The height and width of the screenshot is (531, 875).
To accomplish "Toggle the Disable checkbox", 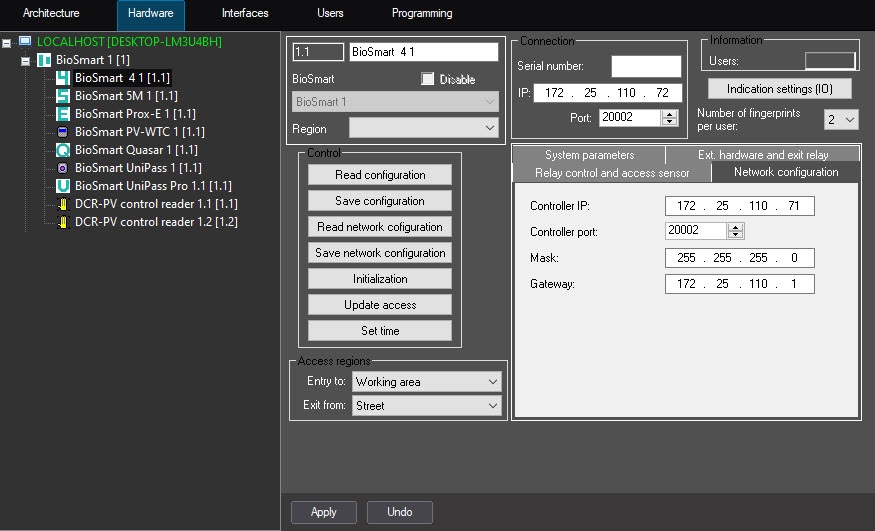I will (x=428, y=79).
